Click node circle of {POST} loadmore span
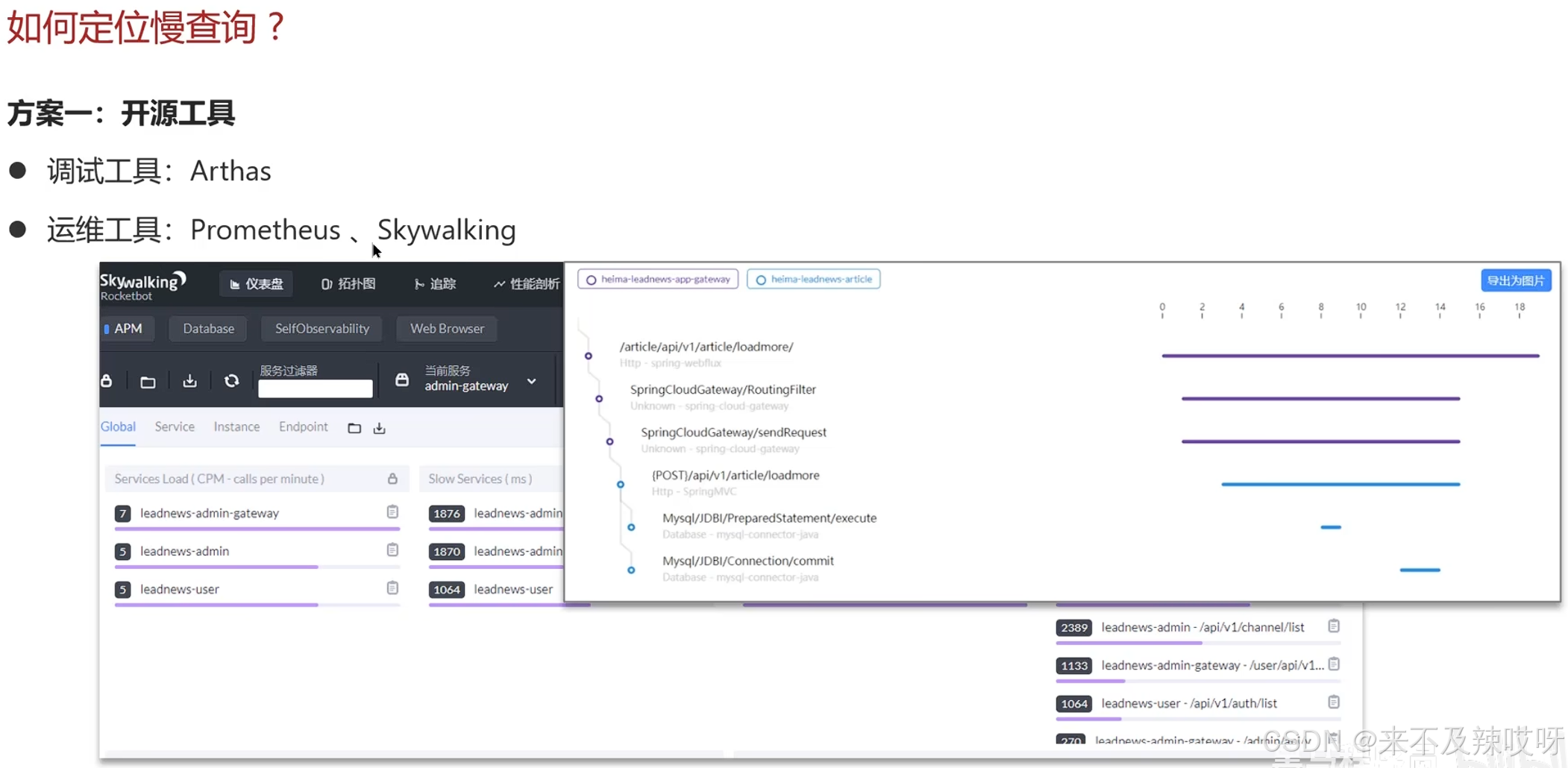The width and height of the screenshot is (1568, 768). pos(621,485)
